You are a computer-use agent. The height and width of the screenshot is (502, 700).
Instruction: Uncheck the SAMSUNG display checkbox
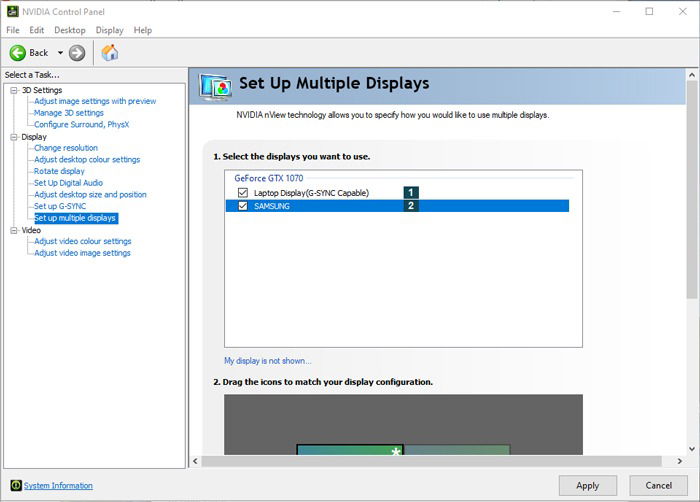pos(243,205)
